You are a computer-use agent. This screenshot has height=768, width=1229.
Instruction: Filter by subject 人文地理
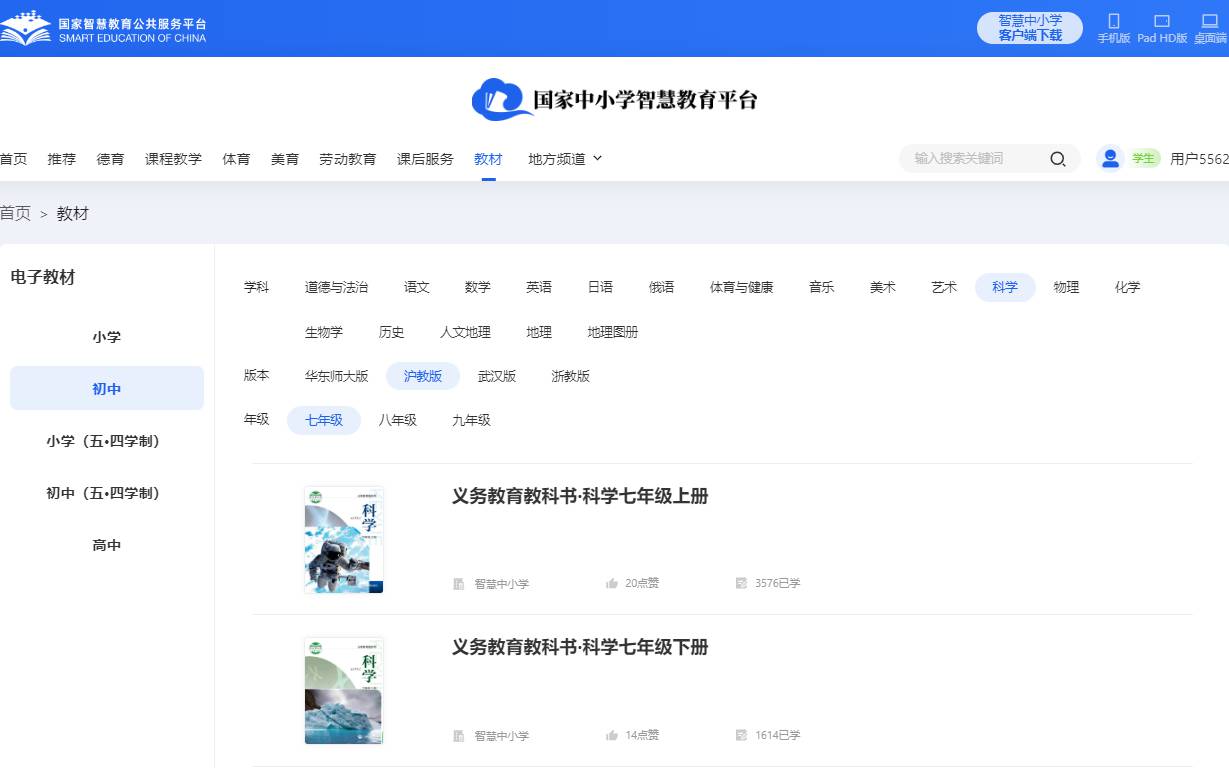[x=465, y=332]
